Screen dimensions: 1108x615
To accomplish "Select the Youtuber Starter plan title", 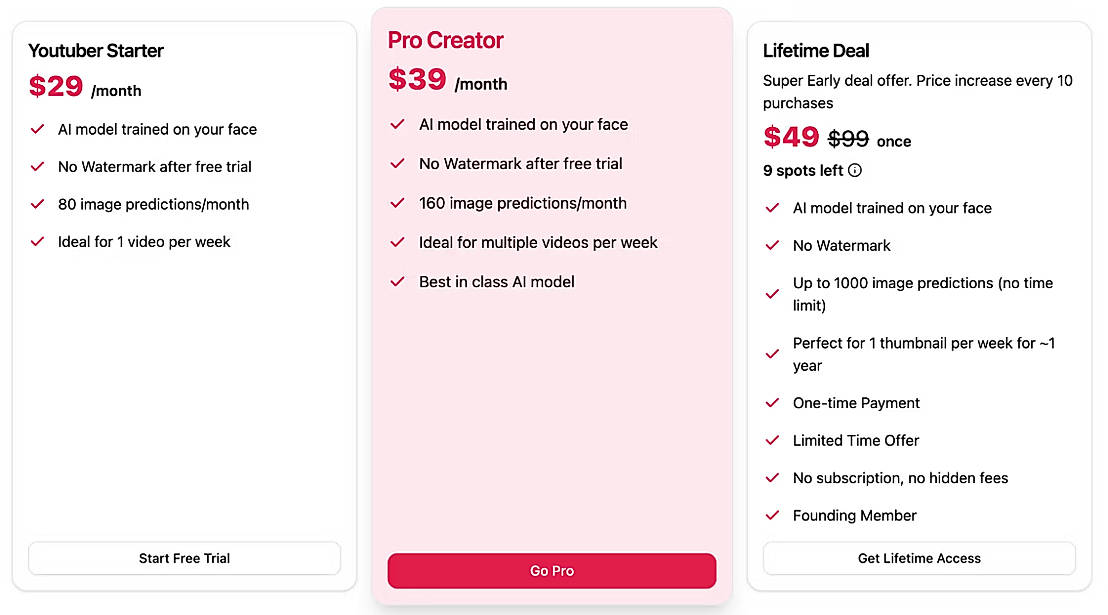I will [96, 51].
